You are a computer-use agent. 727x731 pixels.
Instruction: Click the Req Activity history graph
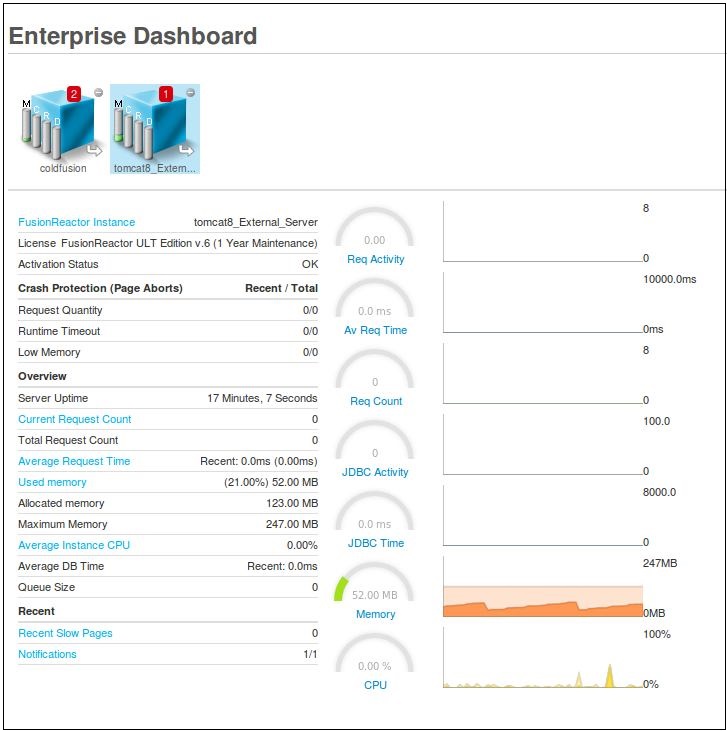tap(543, 232)
